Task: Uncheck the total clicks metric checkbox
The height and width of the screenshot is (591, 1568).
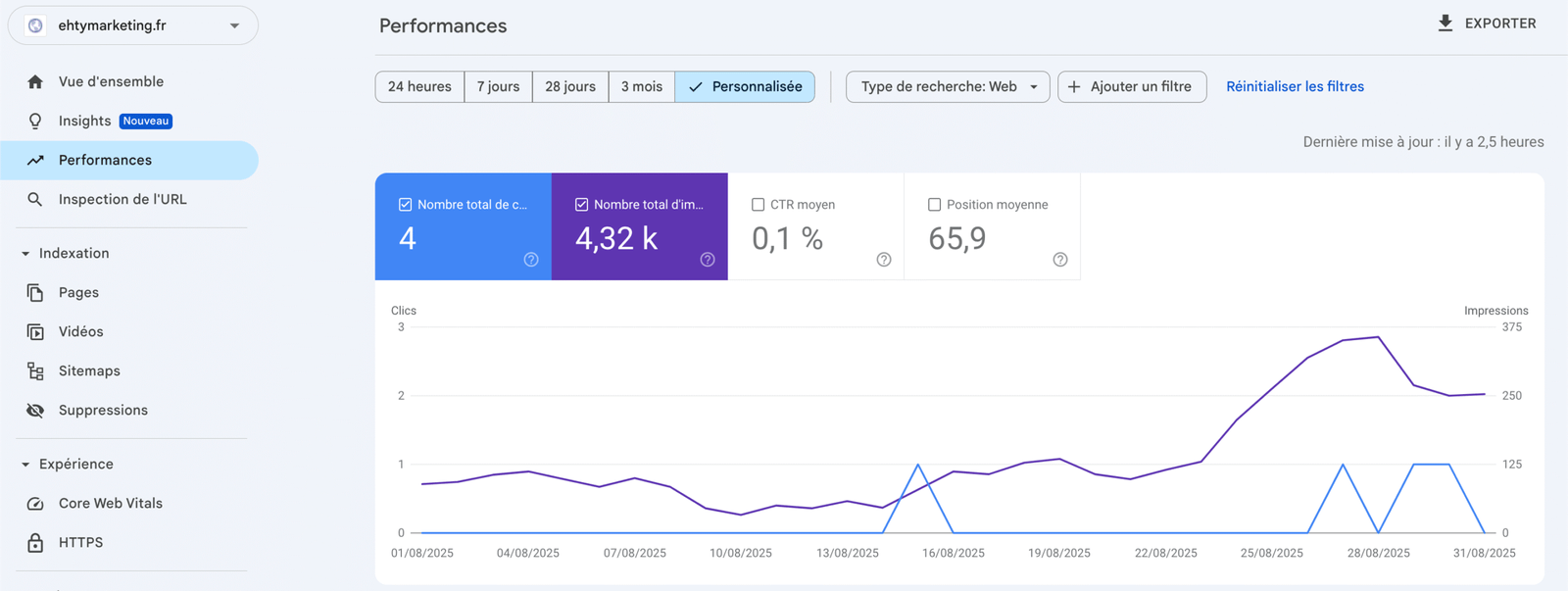Action: click(405, 205)
